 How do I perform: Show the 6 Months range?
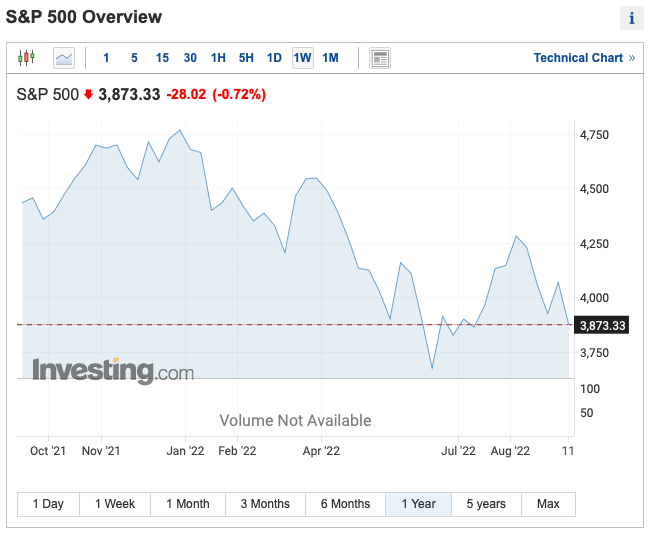point(345,504)
